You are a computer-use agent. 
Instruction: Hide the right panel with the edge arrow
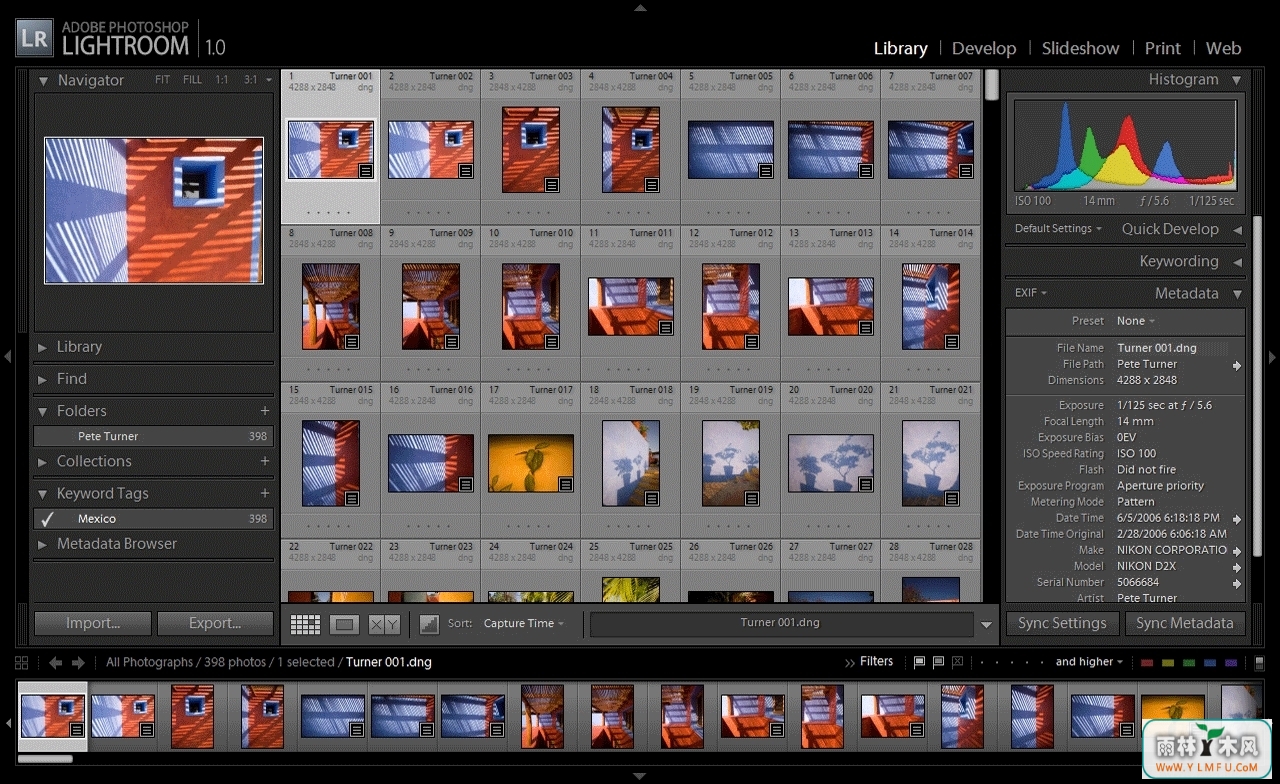[x=1272, y=356]
